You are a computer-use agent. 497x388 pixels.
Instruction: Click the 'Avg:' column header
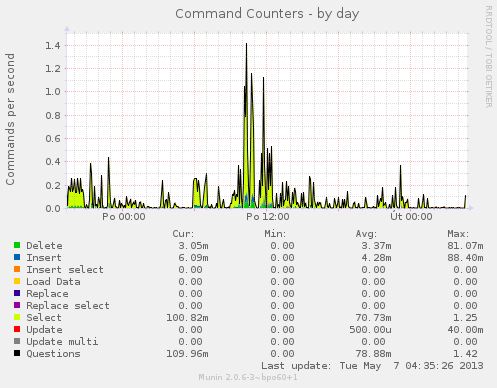pos(366,234)
